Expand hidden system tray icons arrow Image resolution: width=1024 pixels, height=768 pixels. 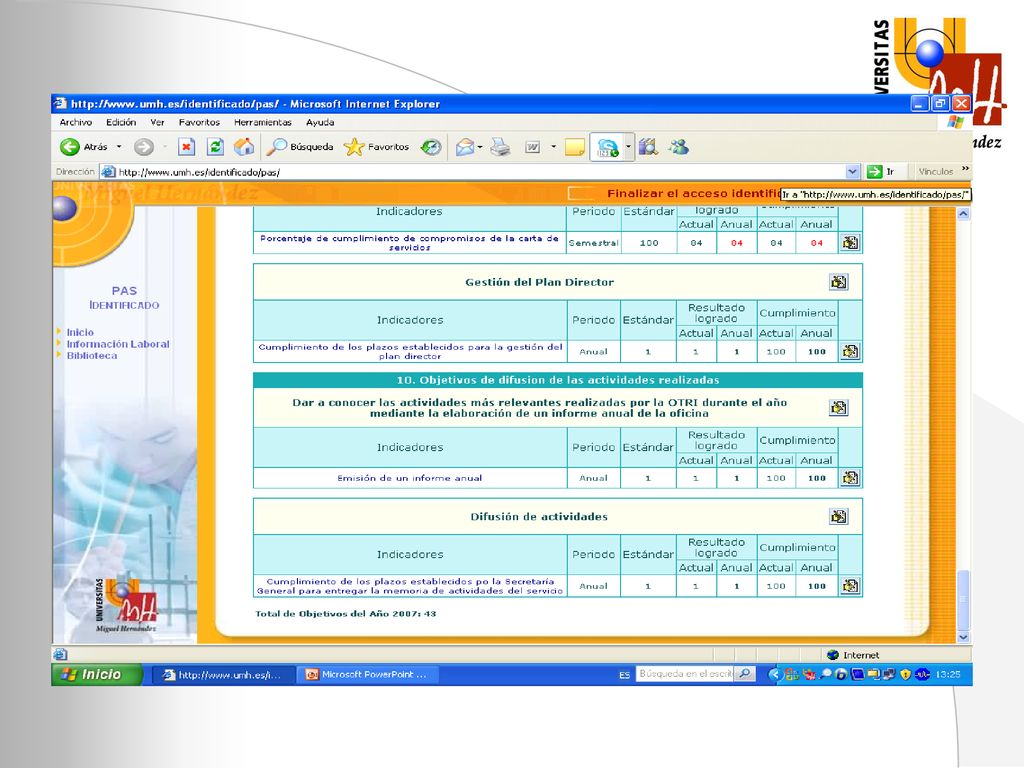(x=774, y=674)
